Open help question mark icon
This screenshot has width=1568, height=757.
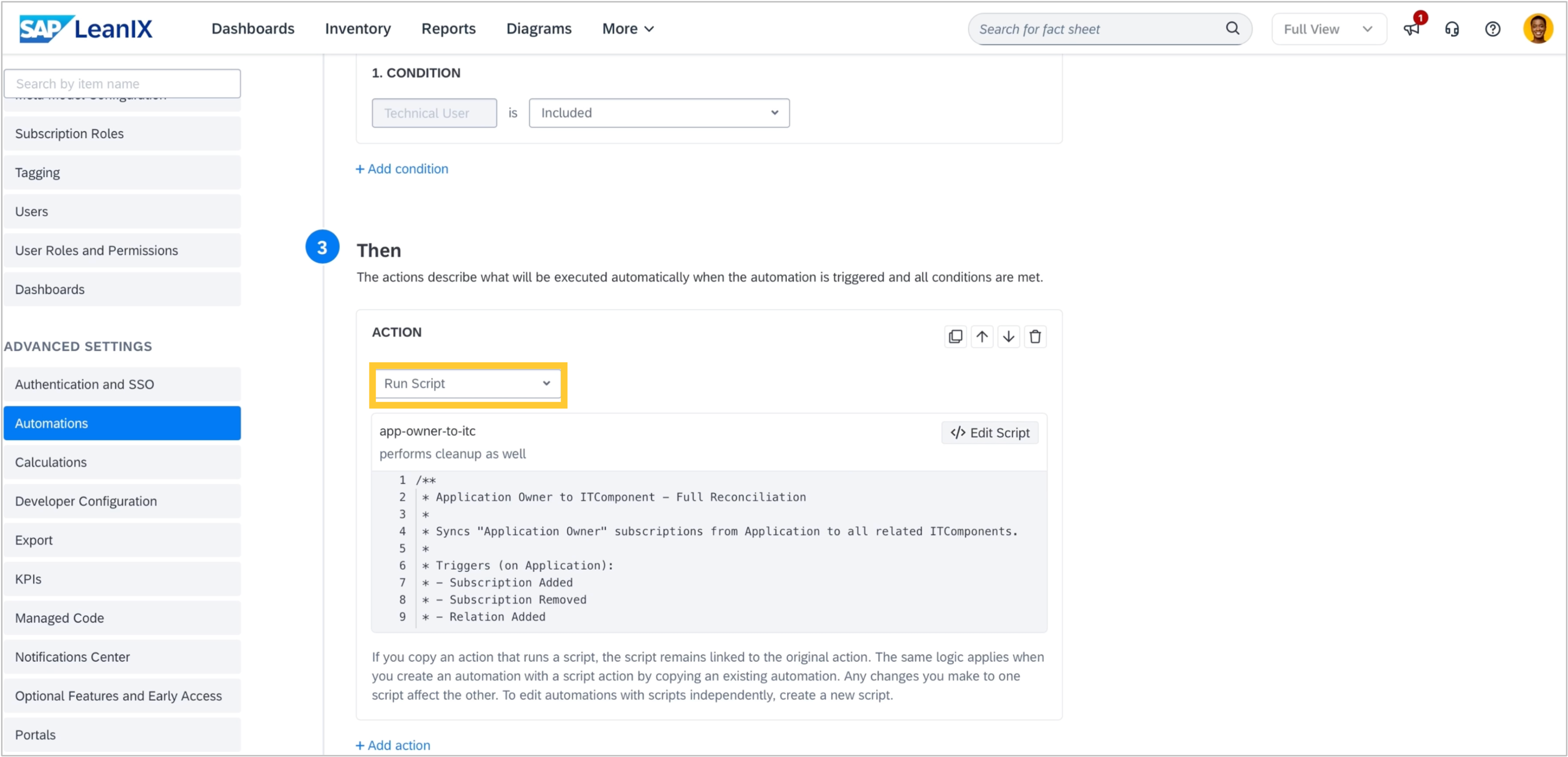click(x=1492, y=29)
